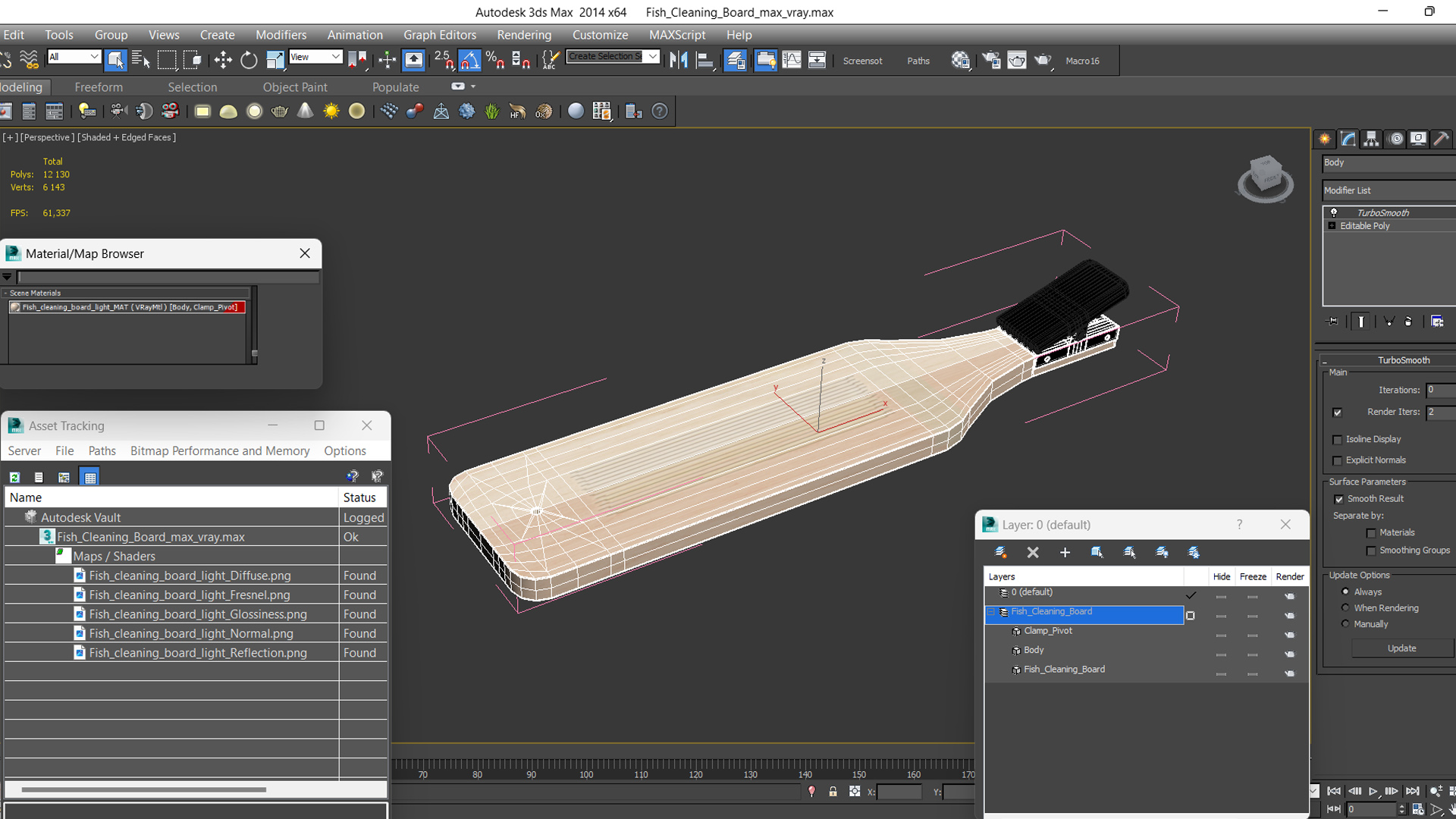Screen dimensions: 1456x819
Task: Open Bitmap Performance and Memory menu
Action: [220, 450]
